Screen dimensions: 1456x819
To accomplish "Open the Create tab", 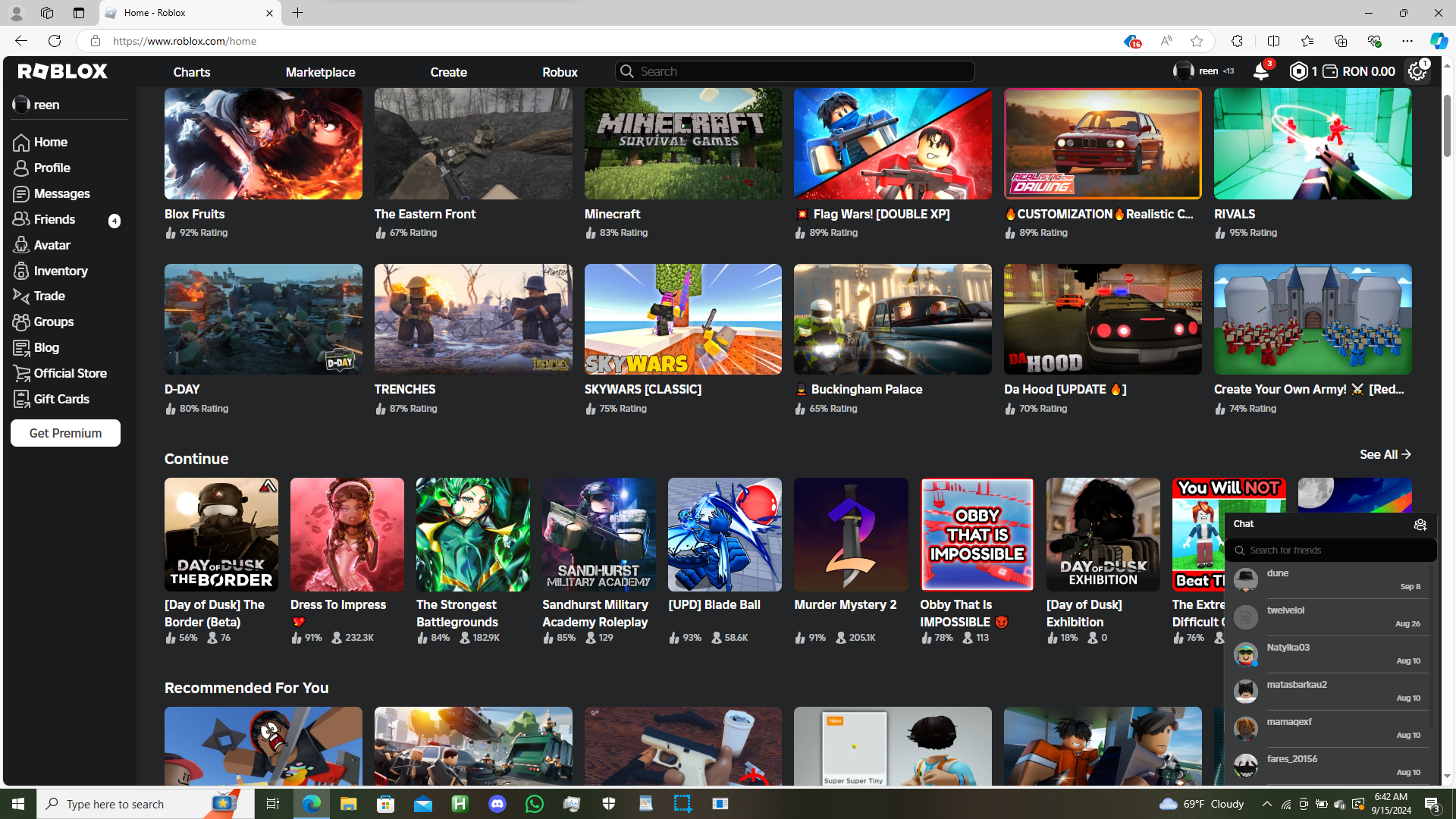I will [449, 72].
